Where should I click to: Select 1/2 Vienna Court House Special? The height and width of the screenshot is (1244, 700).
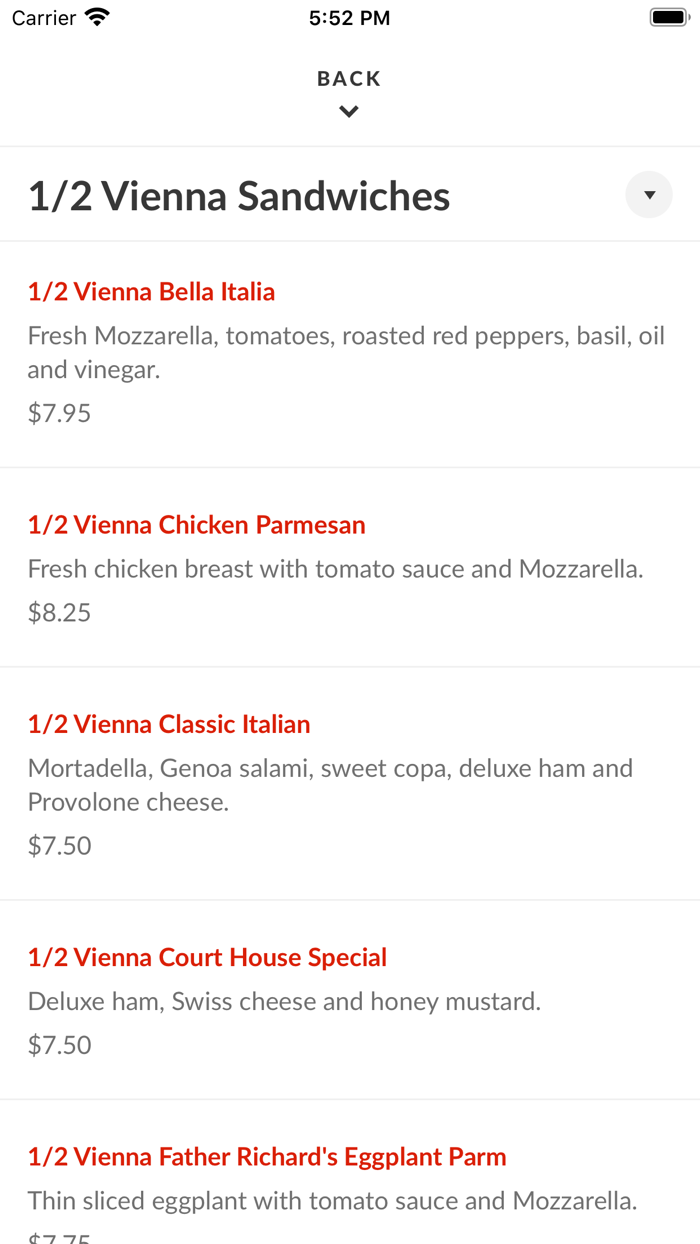click(x=207, y=957)
